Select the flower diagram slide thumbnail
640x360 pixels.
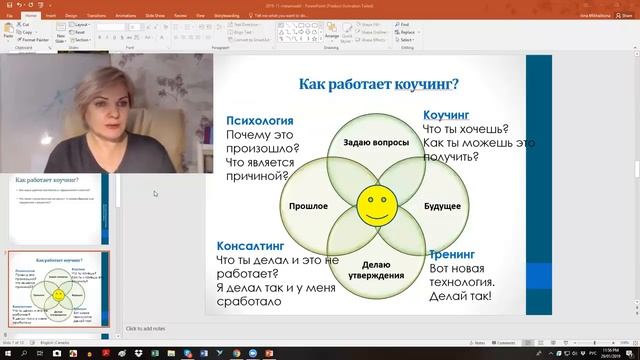(x=59, y=289)
